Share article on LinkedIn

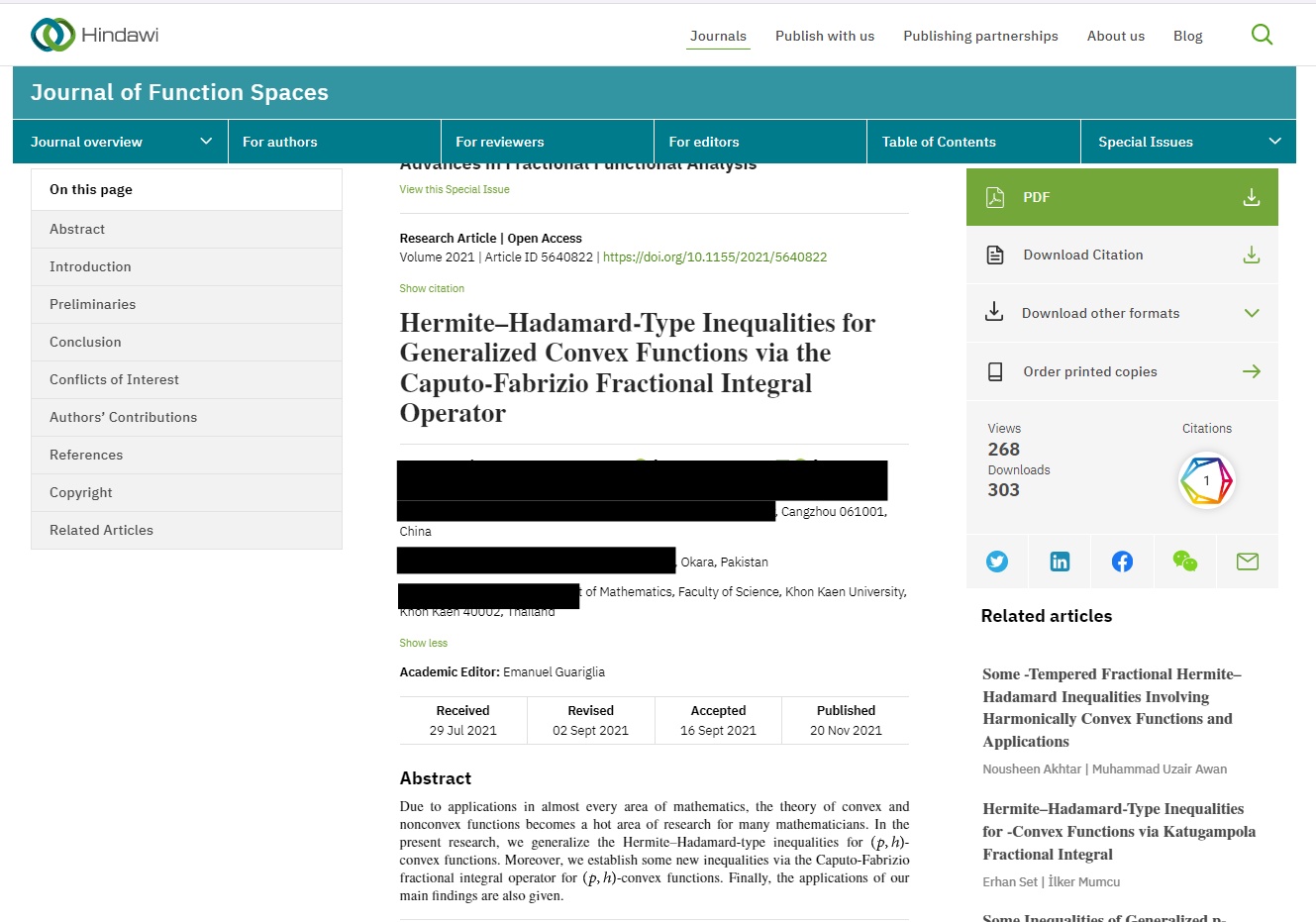pyautogui.click(x=1060, y=562)
